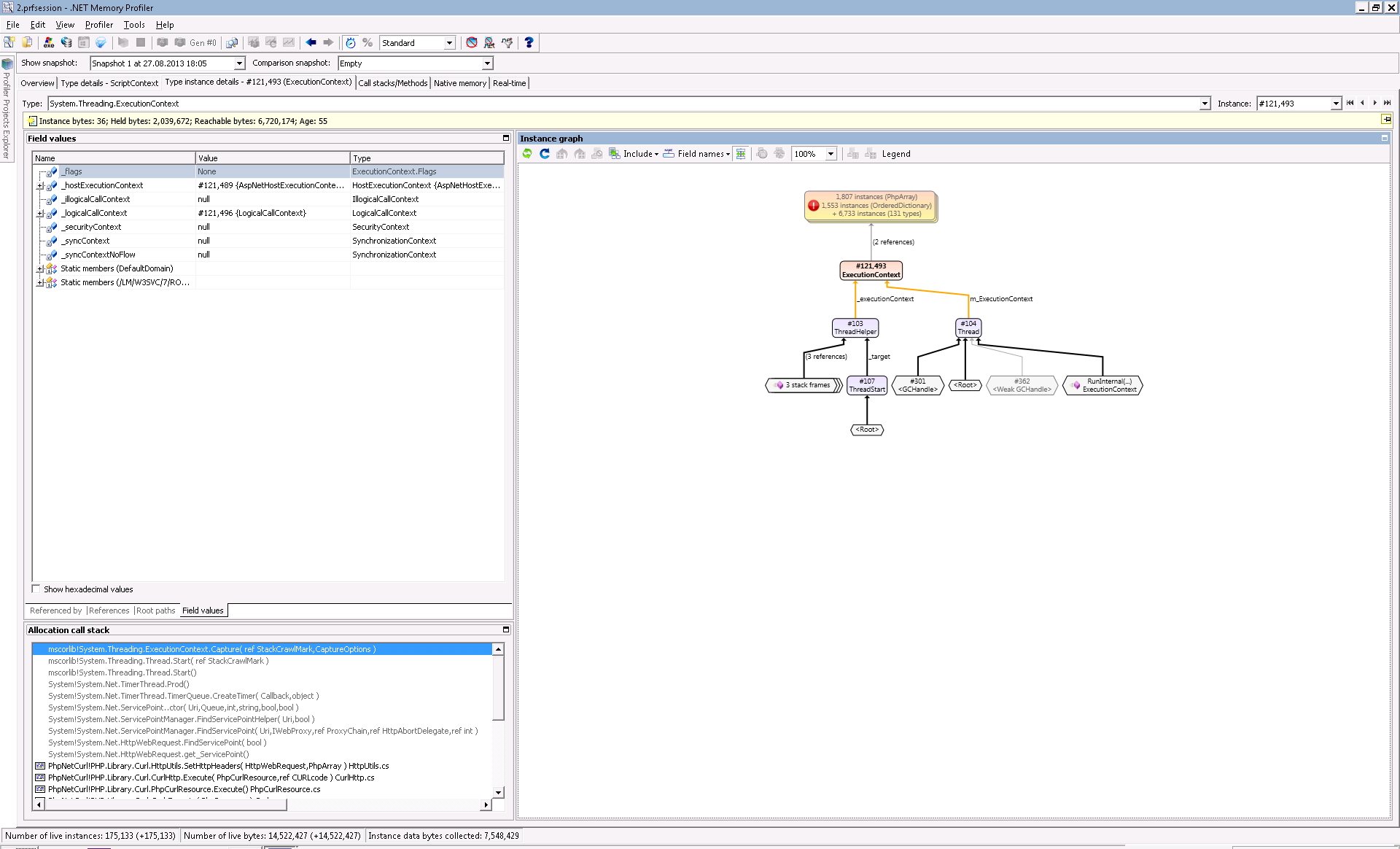Click the collect snapshot camera icon

pyautogui.click(x=163, y=42)
